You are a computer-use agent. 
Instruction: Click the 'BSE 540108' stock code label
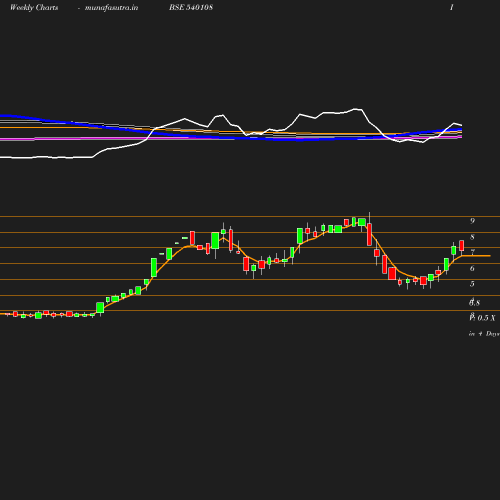pyautogui.click(x=191, y=7)
